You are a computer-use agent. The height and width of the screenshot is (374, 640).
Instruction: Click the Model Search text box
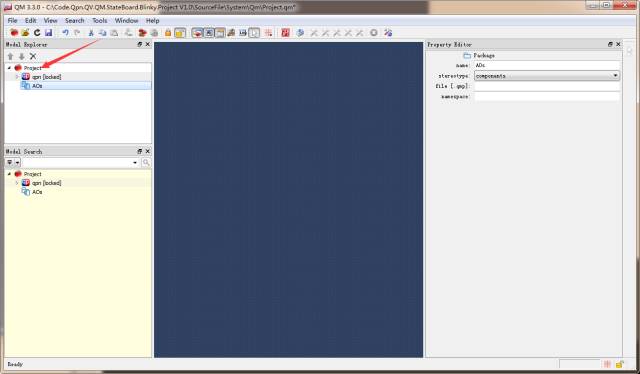(77, 163)
